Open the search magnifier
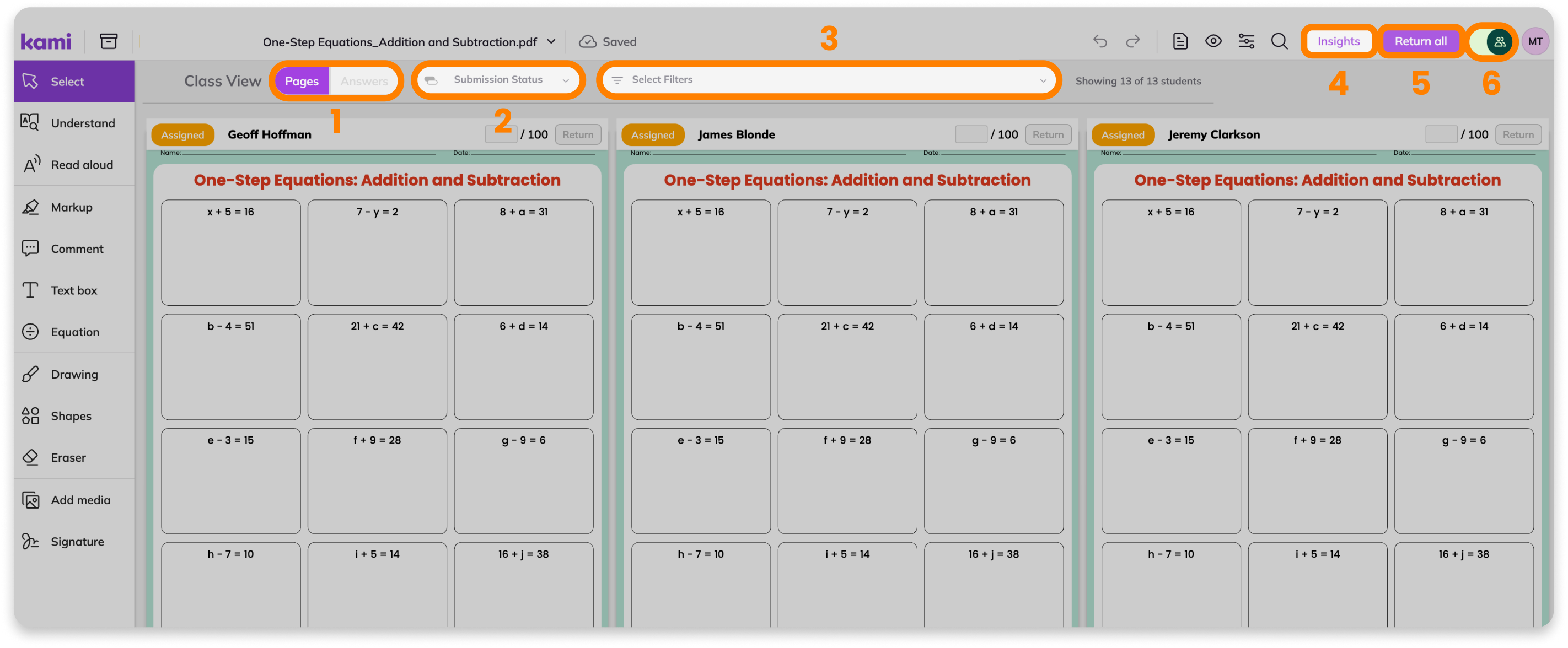 click(x=1279, y=41)
